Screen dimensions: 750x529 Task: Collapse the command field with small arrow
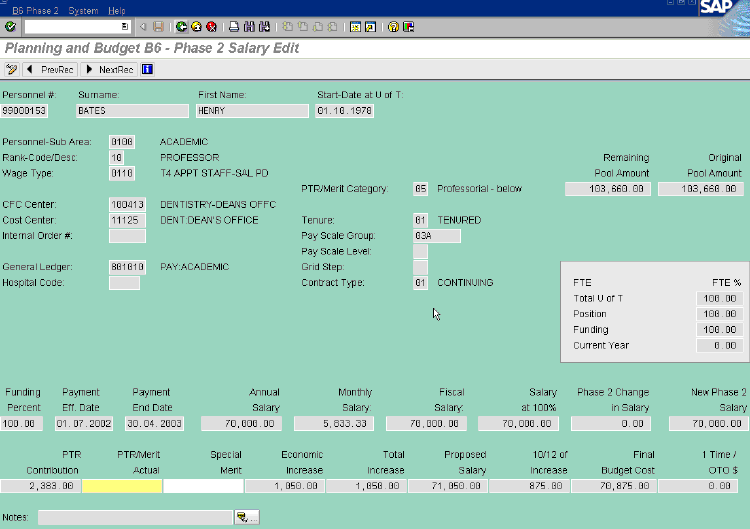coord(143,27)
